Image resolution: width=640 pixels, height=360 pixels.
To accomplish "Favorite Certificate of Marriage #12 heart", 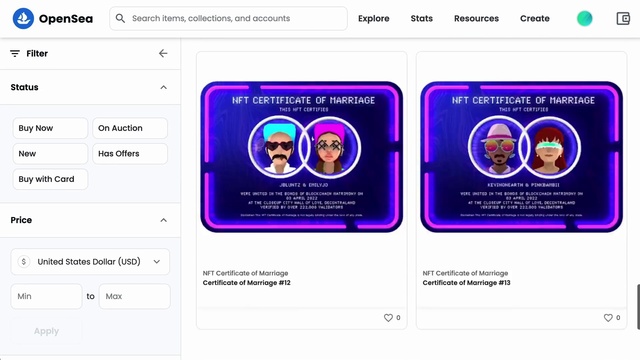I will pos(388,318).
